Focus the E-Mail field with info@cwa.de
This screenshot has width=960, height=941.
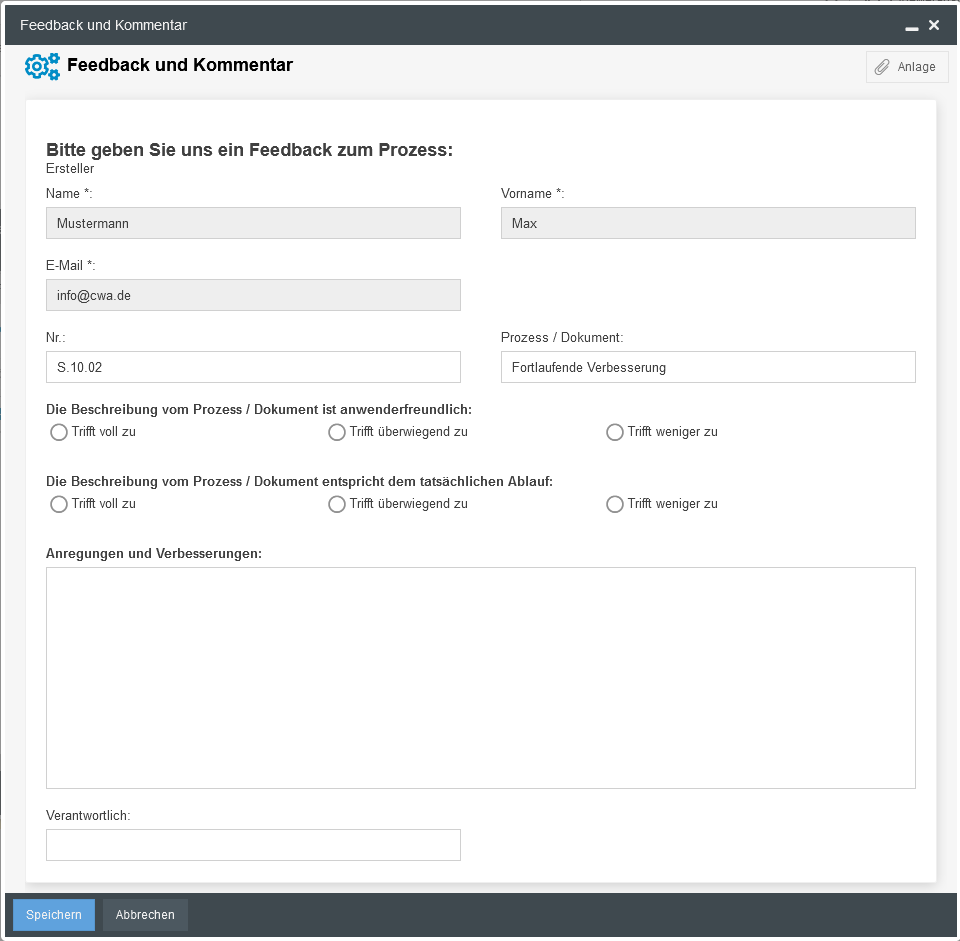point(253,295)
